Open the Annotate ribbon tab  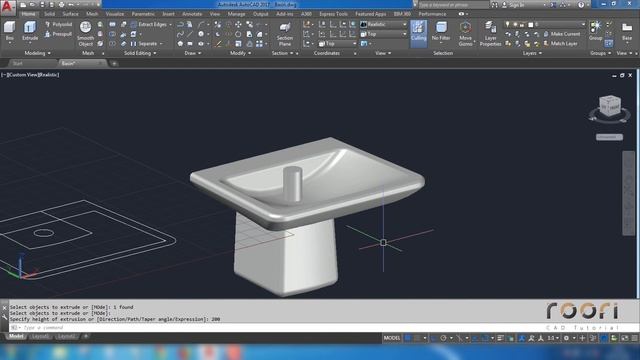click(192, 14)
